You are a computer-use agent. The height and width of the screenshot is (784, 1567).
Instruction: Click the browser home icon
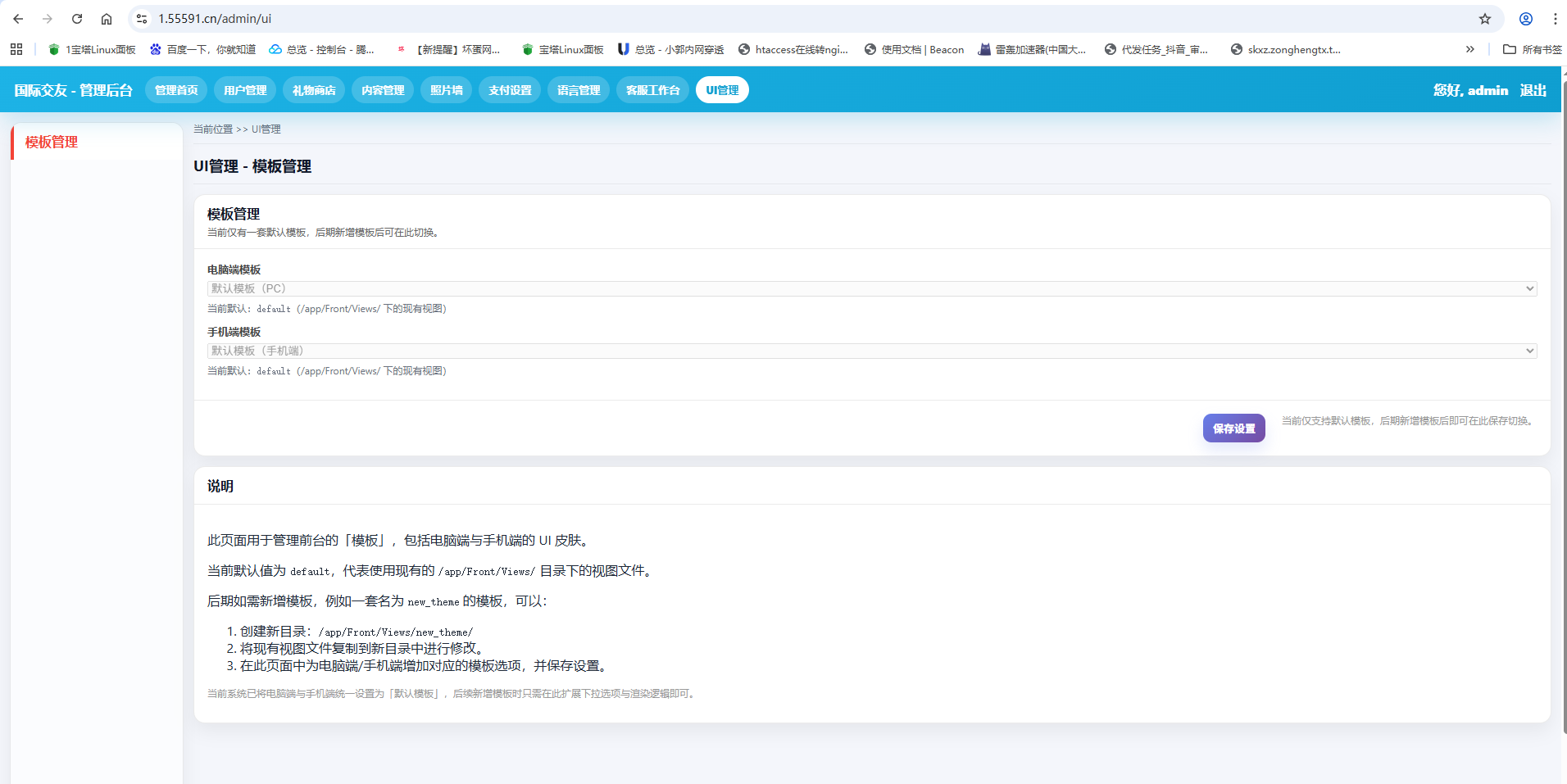pyautogui.click(x=107, y=19)
